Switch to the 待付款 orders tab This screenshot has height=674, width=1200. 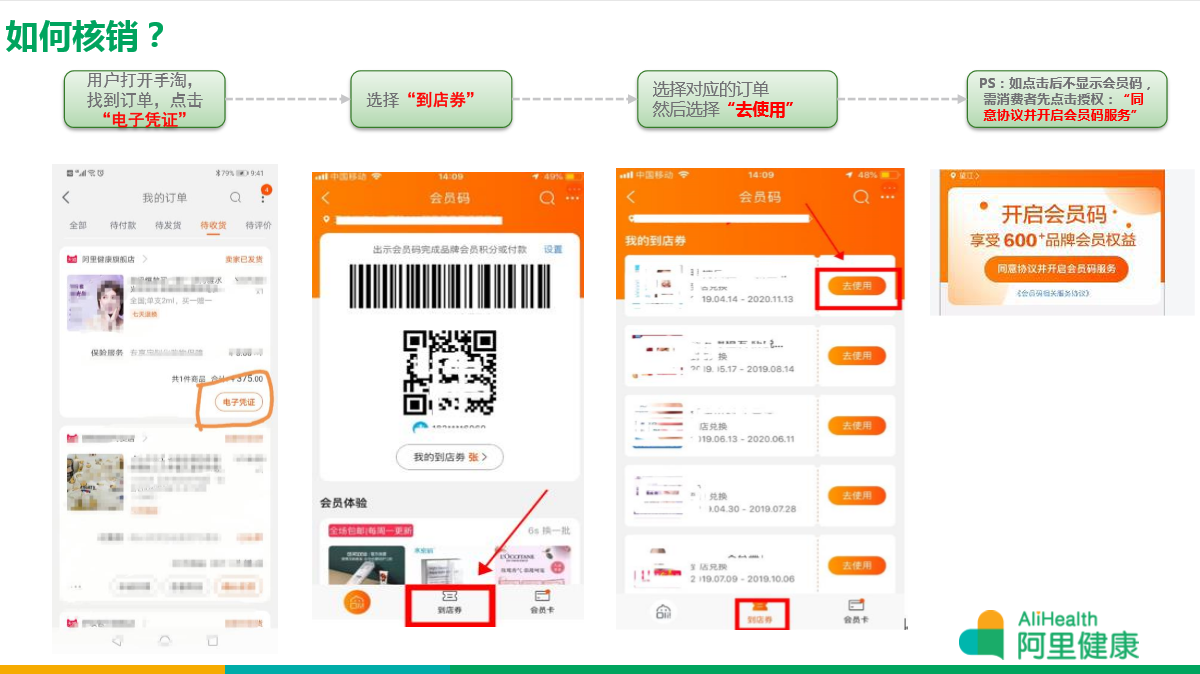click(122, 225)
